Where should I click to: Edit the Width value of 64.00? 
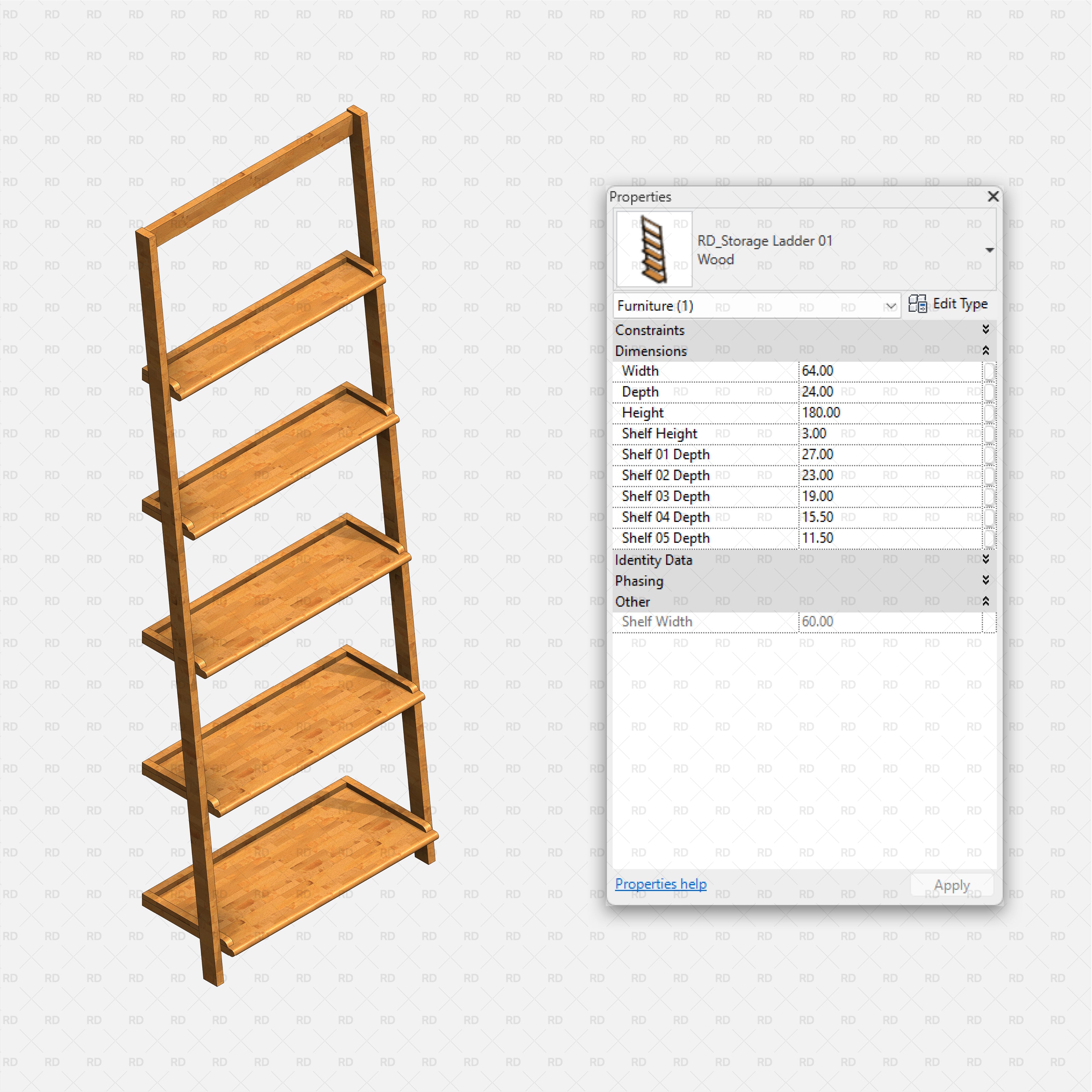[876, 371]
